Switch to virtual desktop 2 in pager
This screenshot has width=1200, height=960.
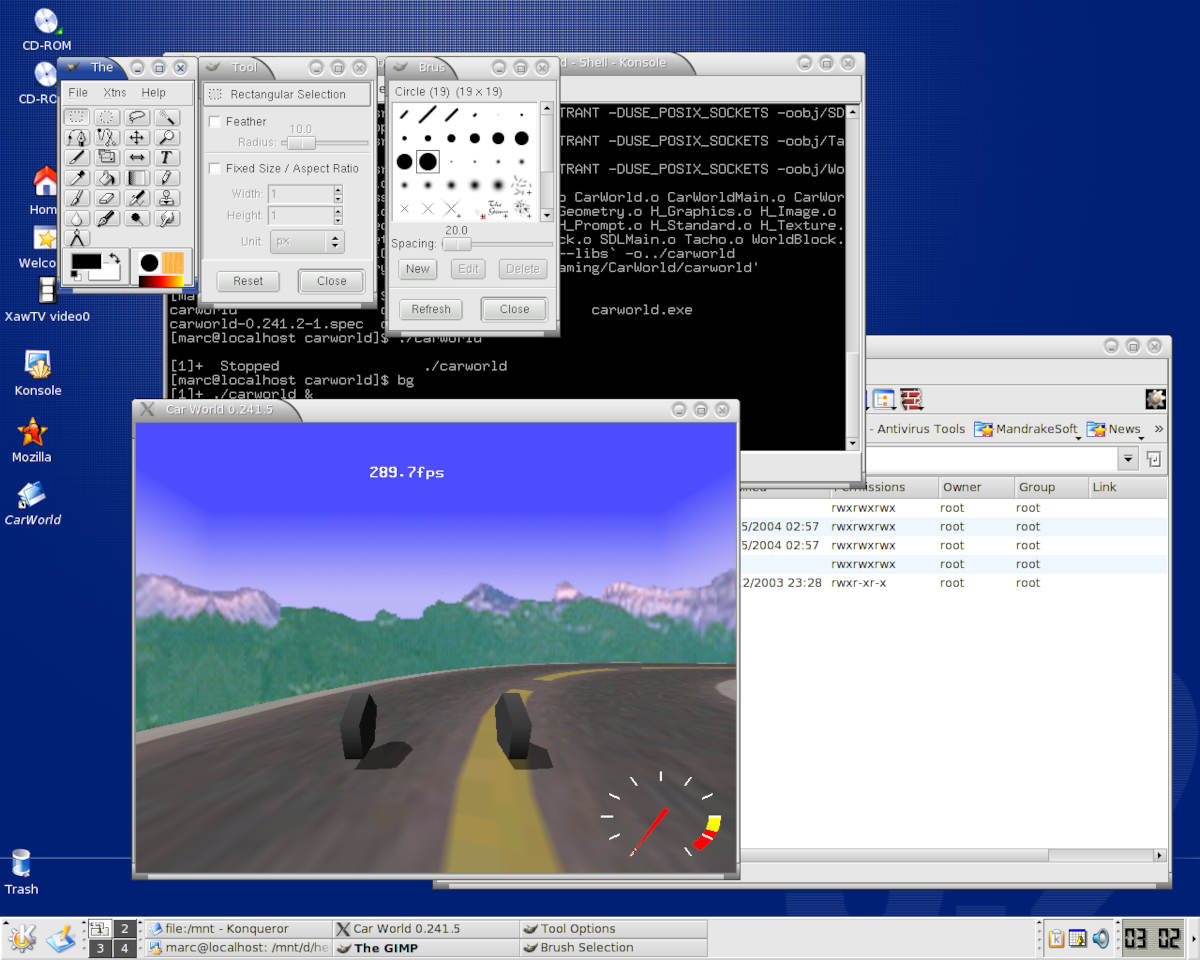pyautogui.click(x=125, y=929)
